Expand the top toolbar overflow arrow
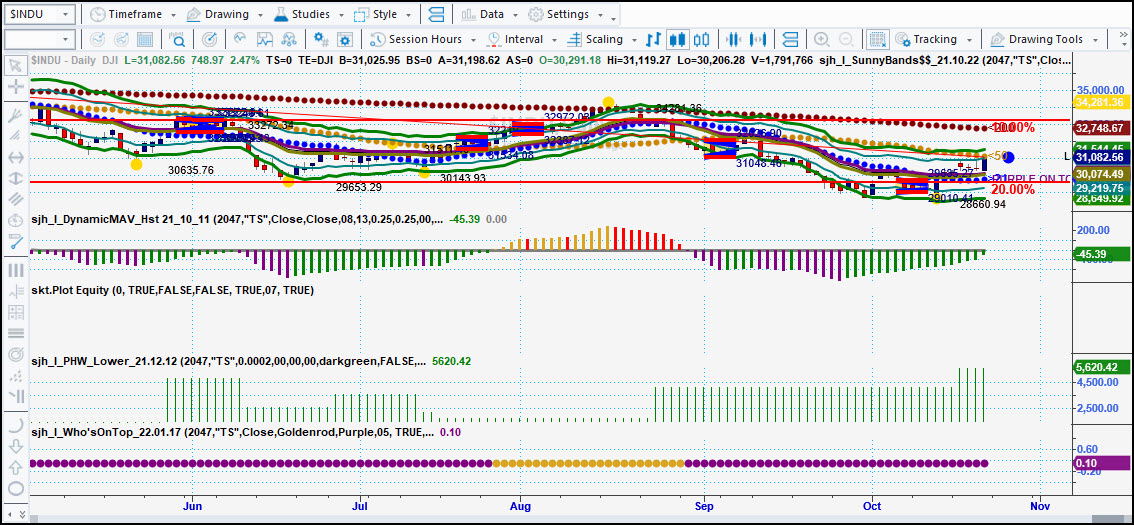This screenshot has width=1134, height=525. [614, 17]
